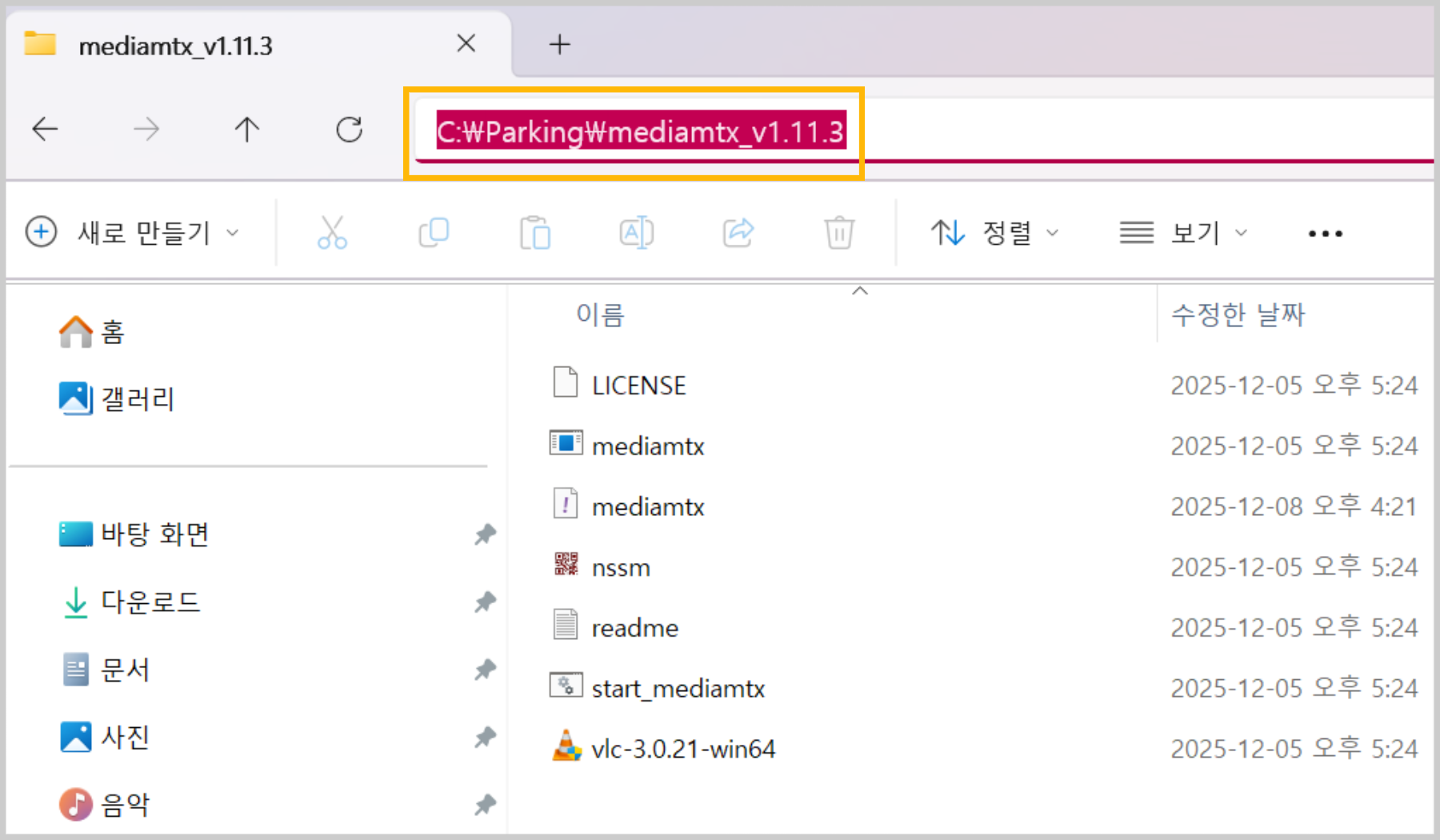Click the date 2025-12-08 오후 4:21
Screen dimensions: 1440x840
pyautogui.click(x=1294, y=506)
